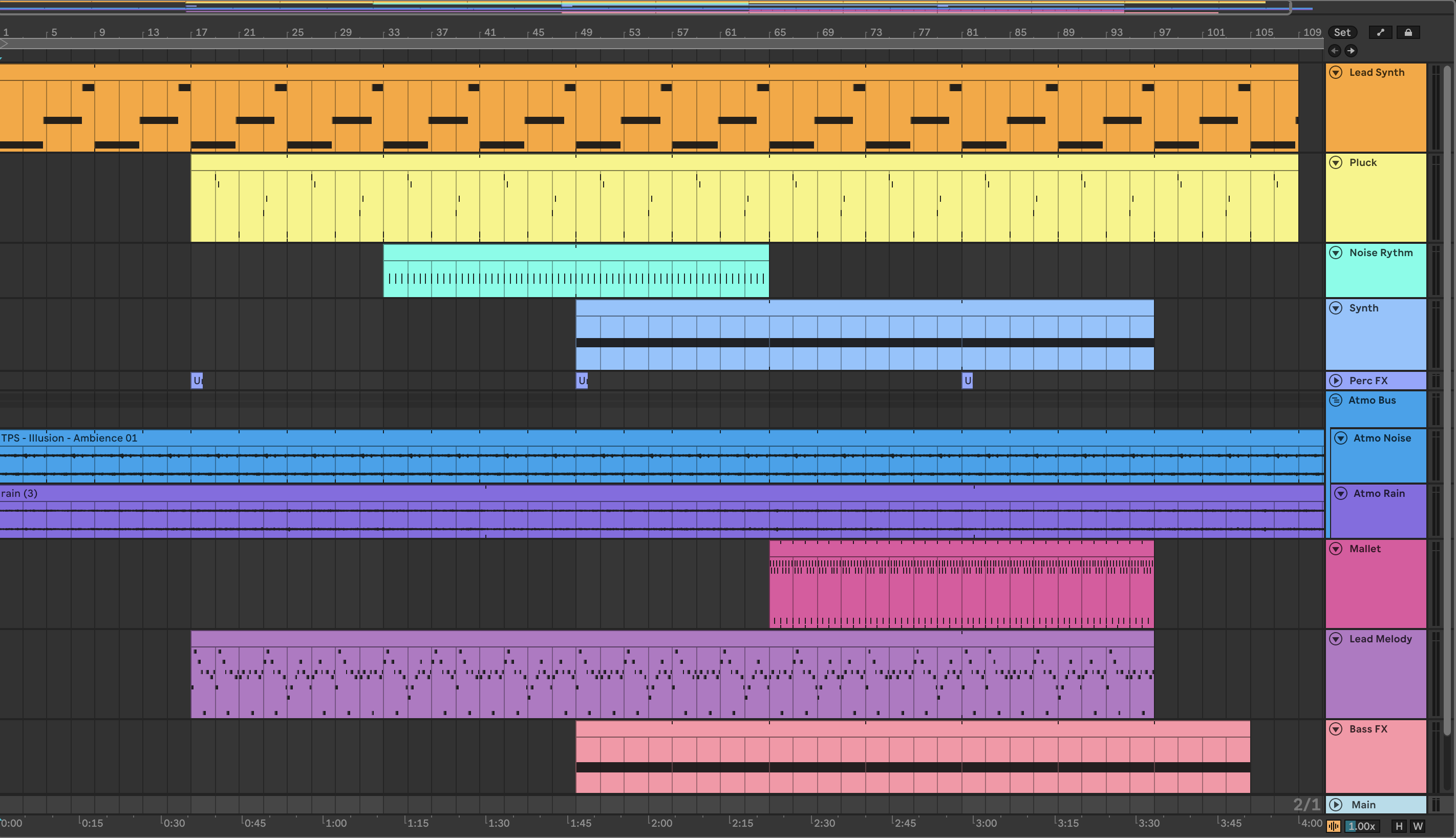Viewport: 1456px width, 838px height.
Task: Fold the Lead Synth track
Action: 1336,73
